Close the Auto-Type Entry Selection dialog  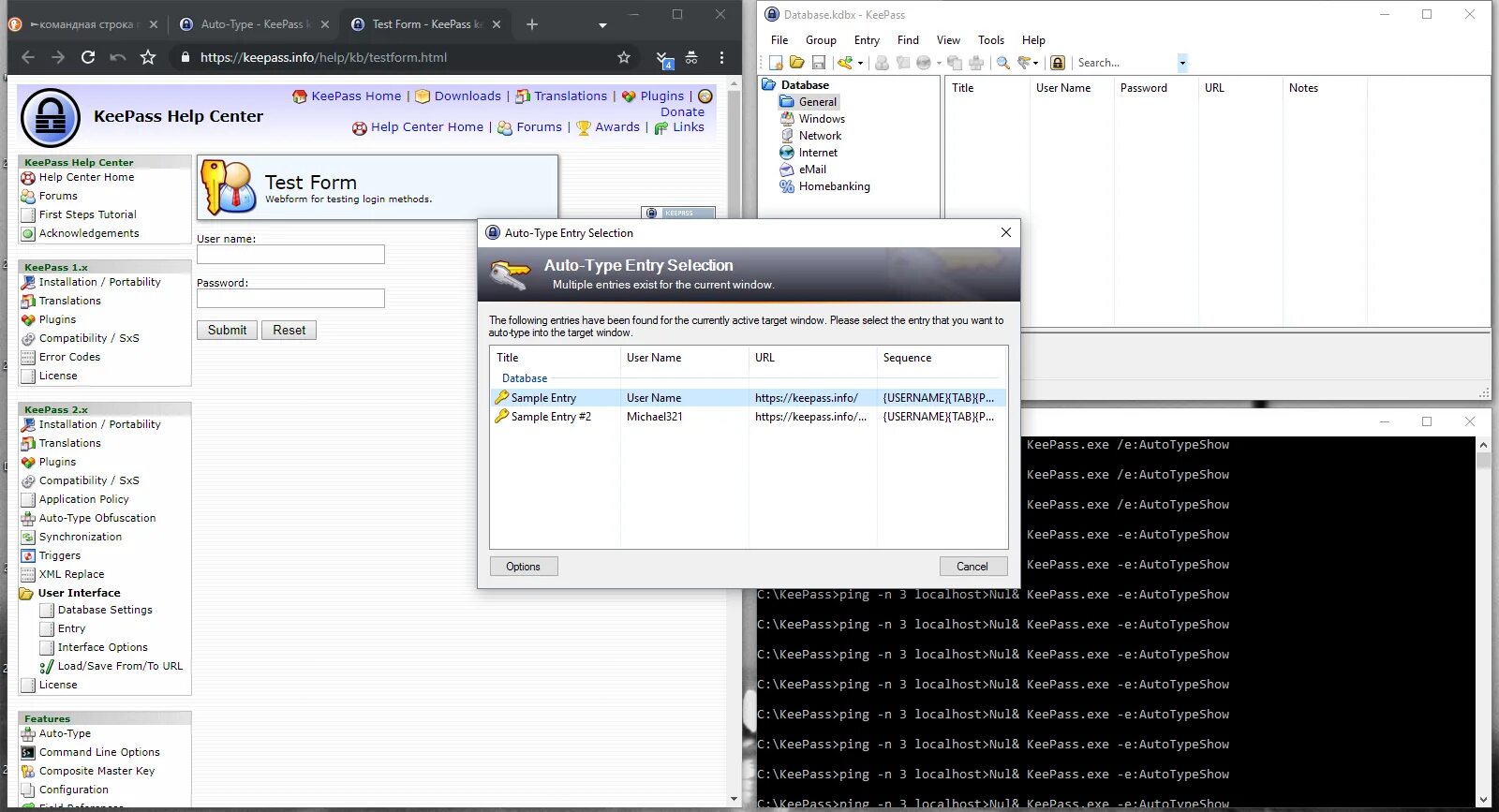(x=1006, y=232)
